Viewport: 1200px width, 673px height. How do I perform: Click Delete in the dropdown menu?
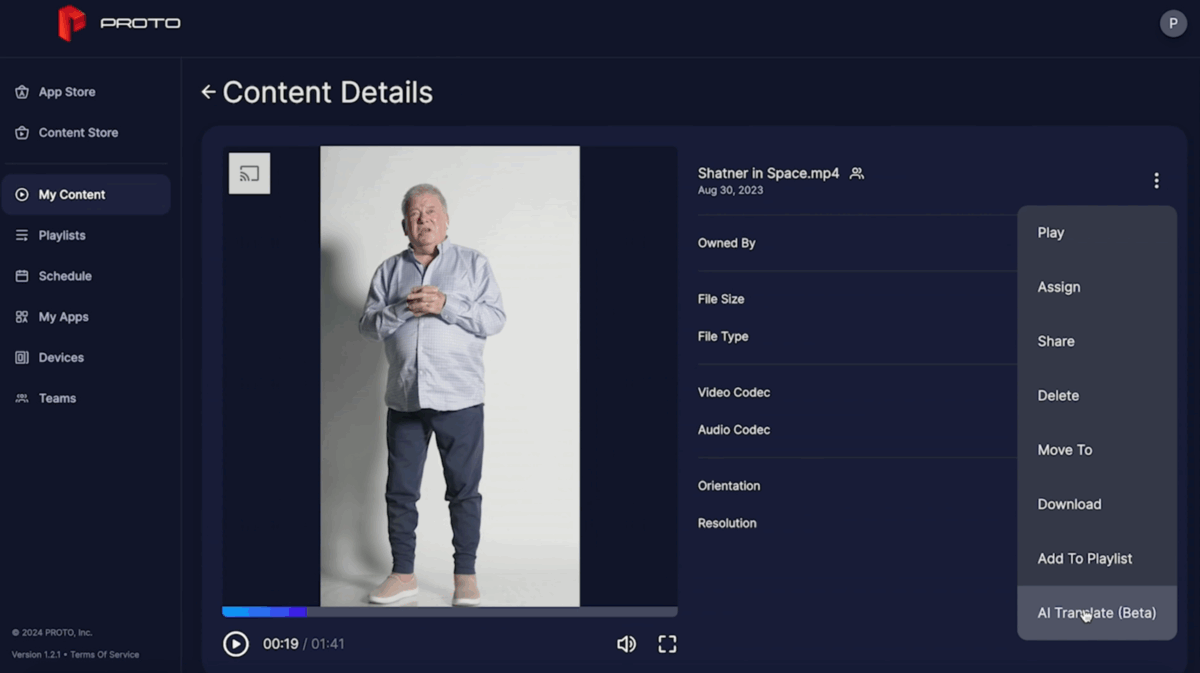click(x=1058, y=396)
